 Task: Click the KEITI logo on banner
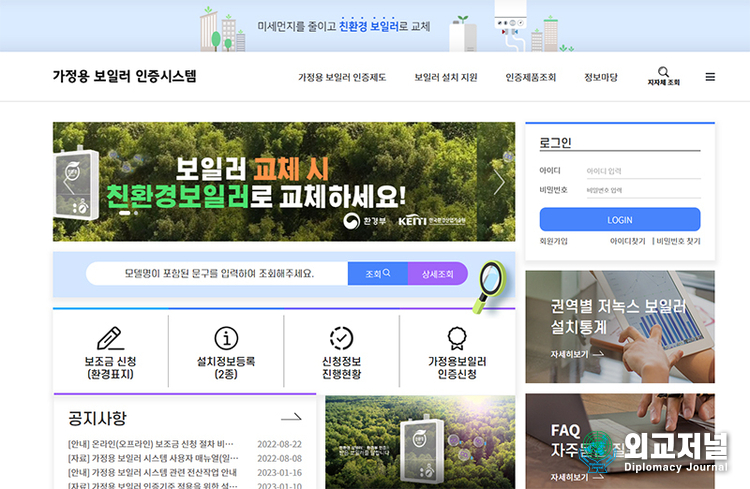tap(431, 221)
